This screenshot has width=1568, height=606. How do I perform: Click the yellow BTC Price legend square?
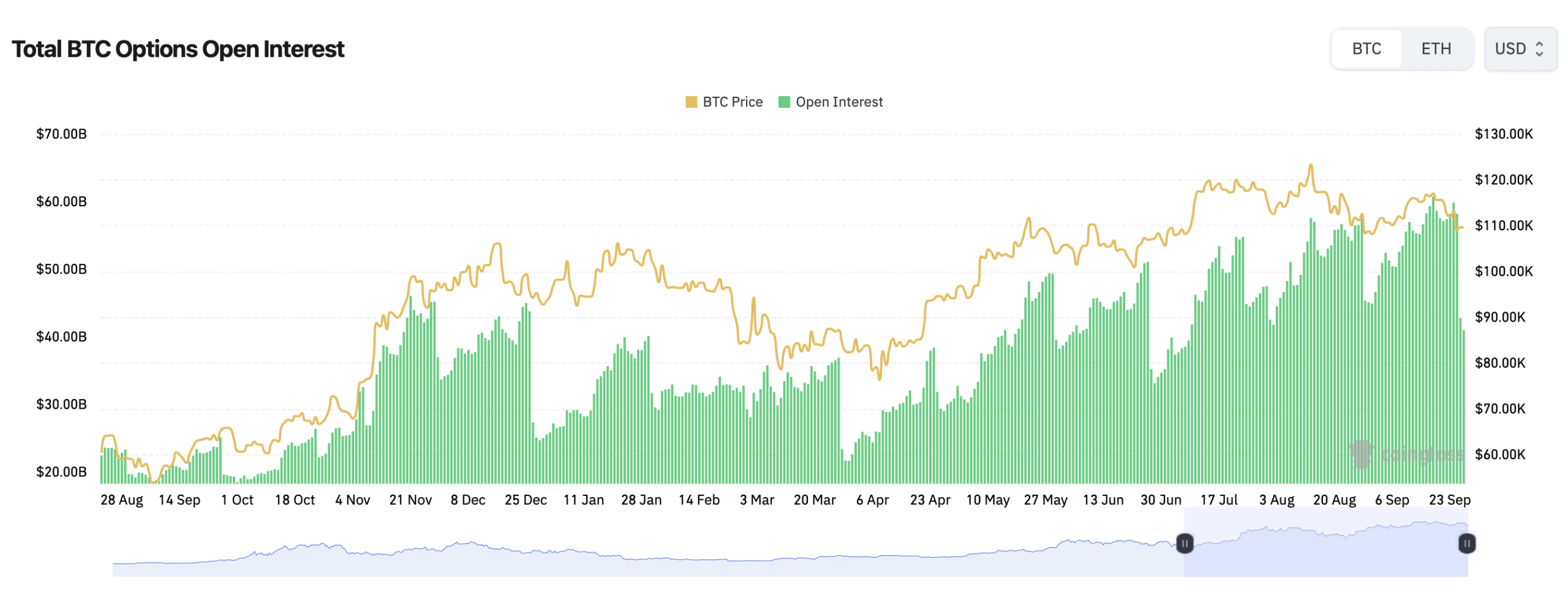[691, 102]
